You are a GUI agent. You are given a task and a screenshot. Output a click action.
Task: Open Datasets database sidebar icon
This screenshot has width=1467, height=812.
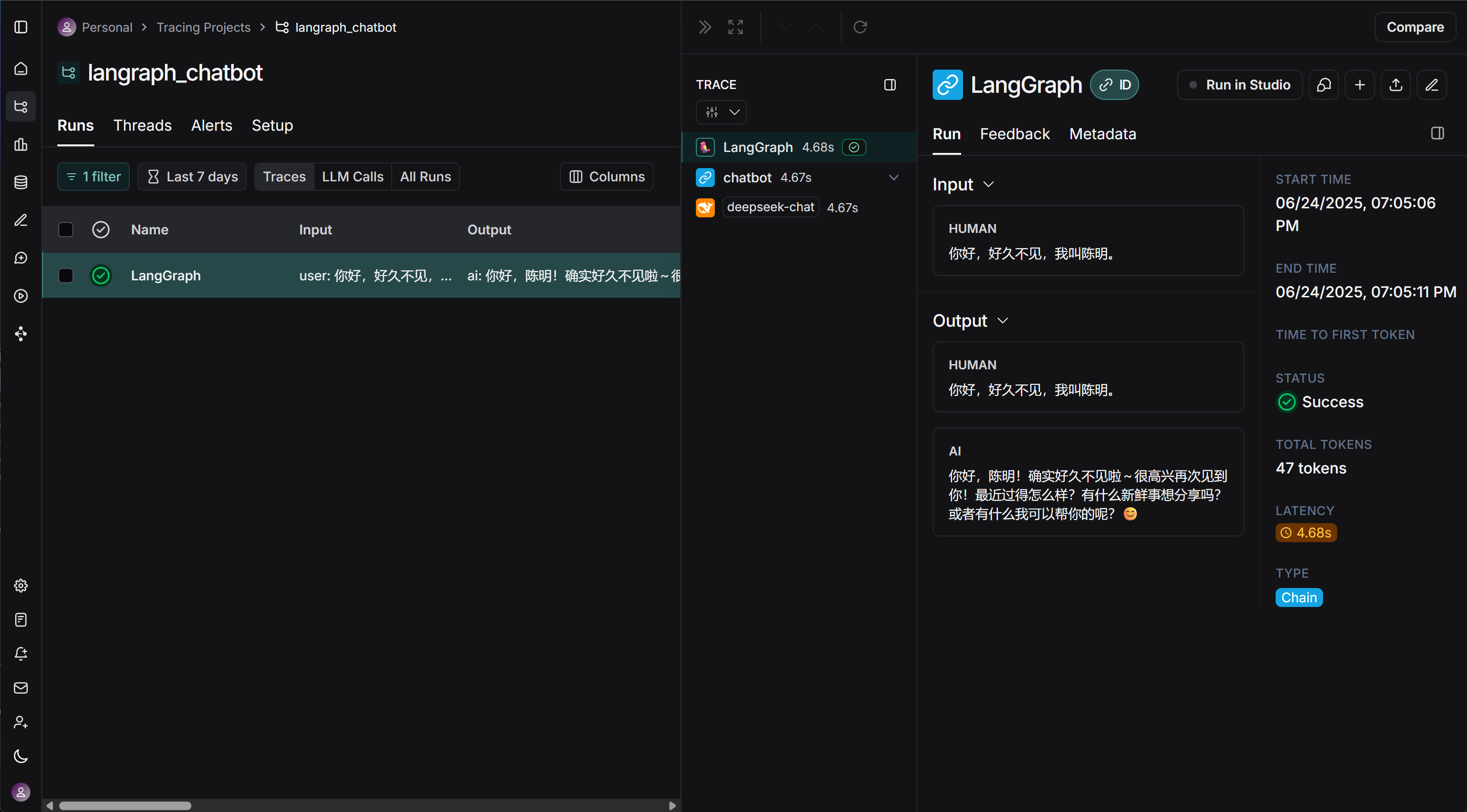pos(20,182)
